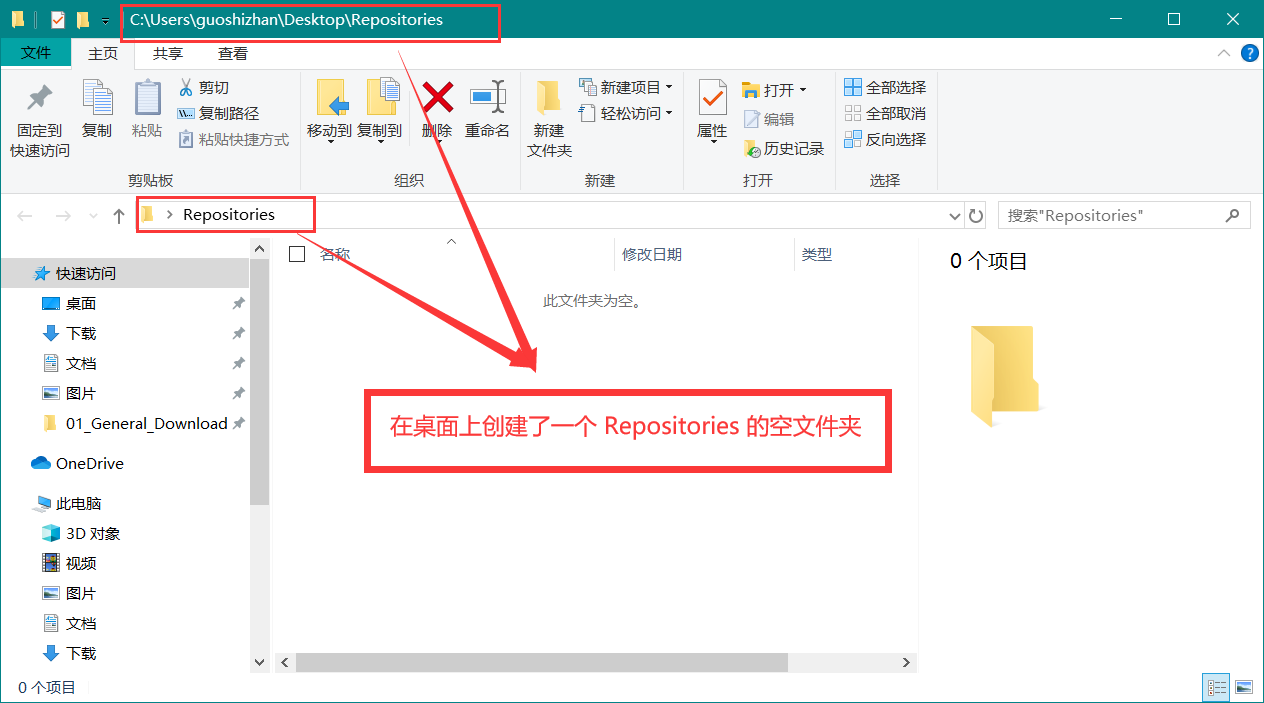This screenshot has width=1264, height=703.
Task: Switch to details view layout toggle
Action: click(x=1217, y=687)
